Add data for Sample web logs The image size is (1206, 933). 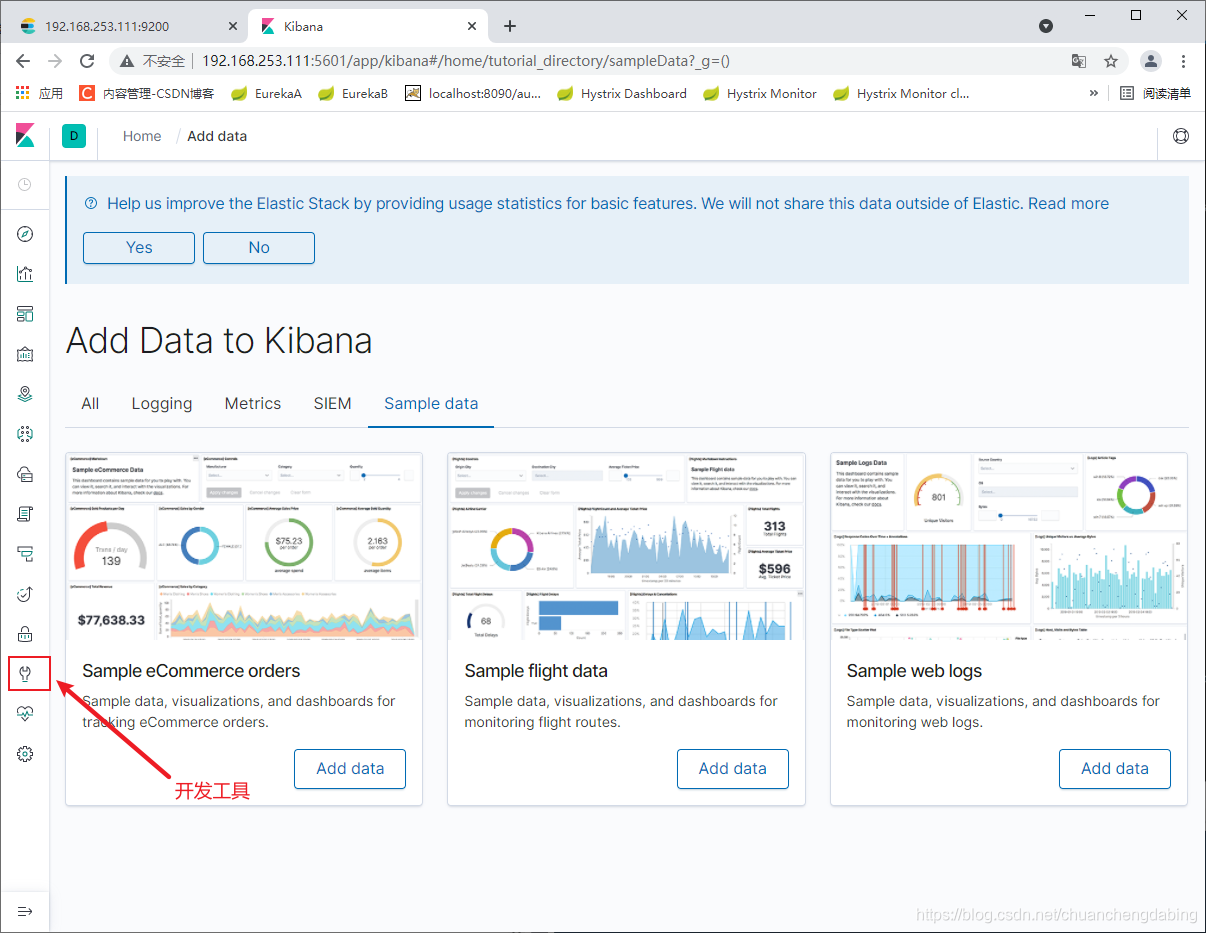(x=1115, y=769)
